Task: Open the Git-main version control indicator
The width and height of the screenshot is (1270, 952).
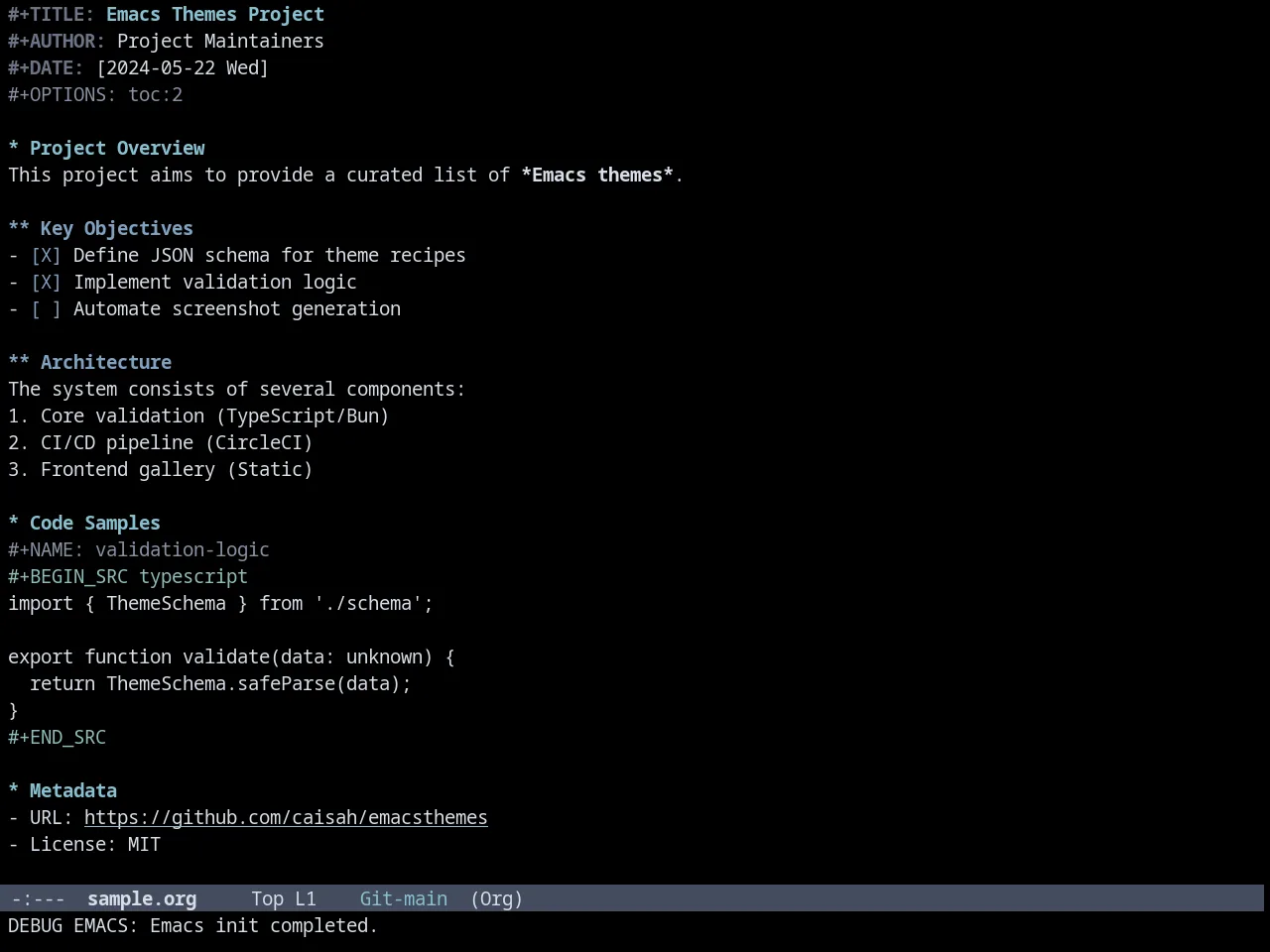Action: click(404, 899)
